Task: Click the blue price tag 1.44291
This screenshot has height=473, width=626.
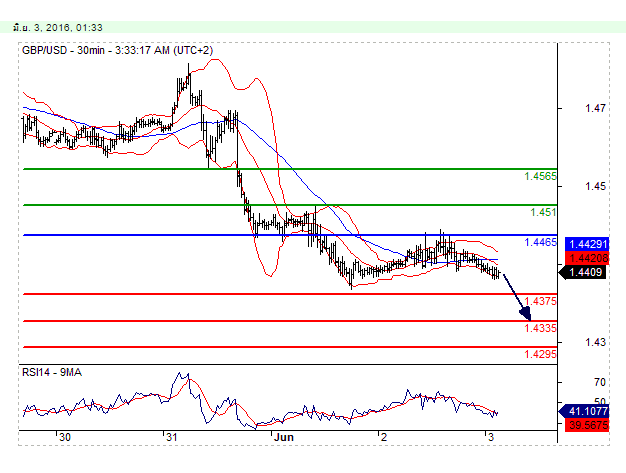Action: point(587,244)
